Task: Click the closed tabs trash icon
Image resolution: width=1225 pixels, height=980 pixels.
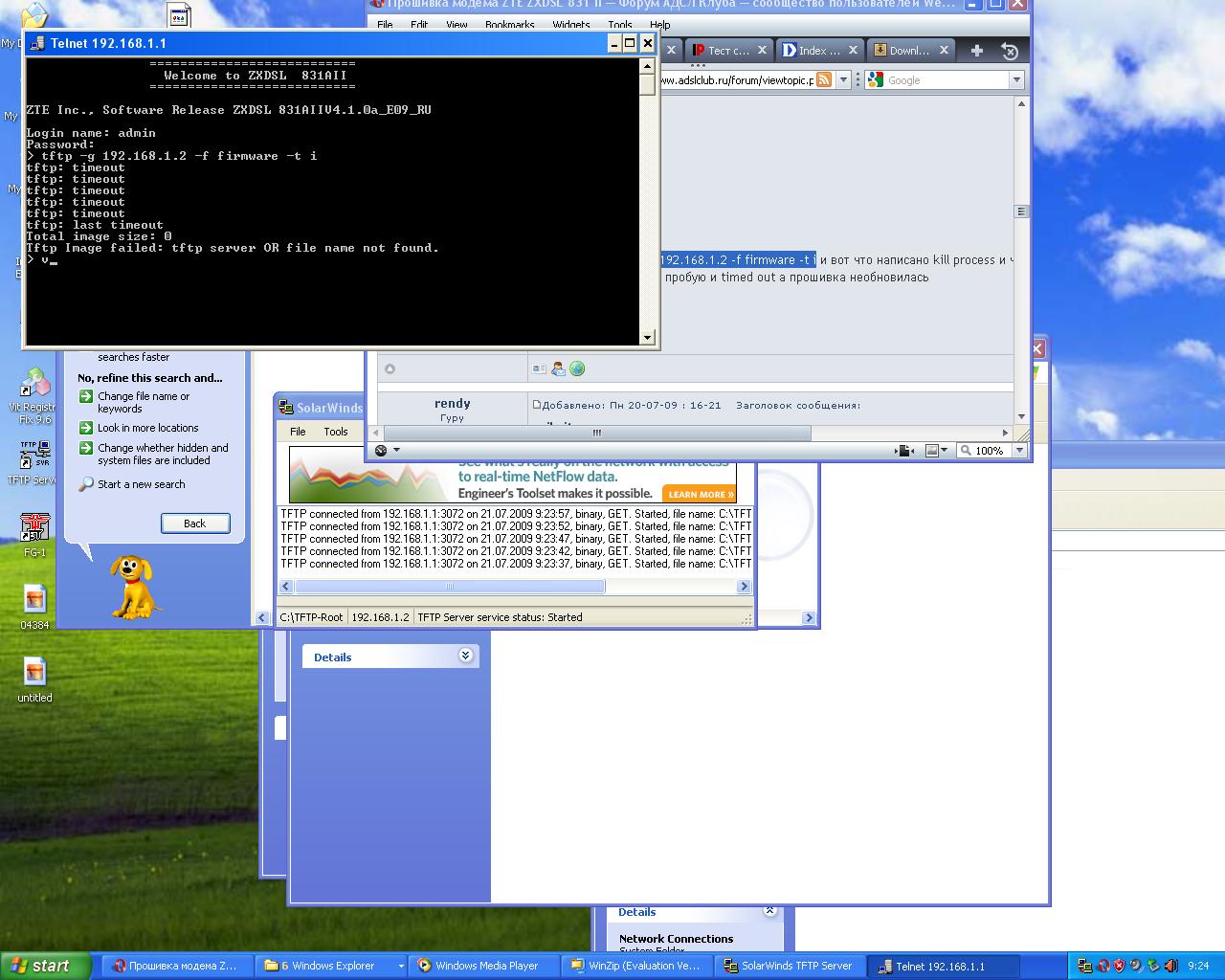Action: tap(1009, 51)
